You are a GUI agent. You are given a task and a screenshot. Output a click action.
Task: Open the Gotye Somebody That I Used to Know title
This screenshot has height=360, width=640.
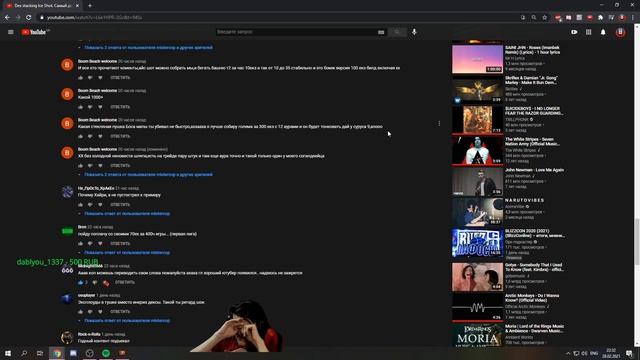534,267
